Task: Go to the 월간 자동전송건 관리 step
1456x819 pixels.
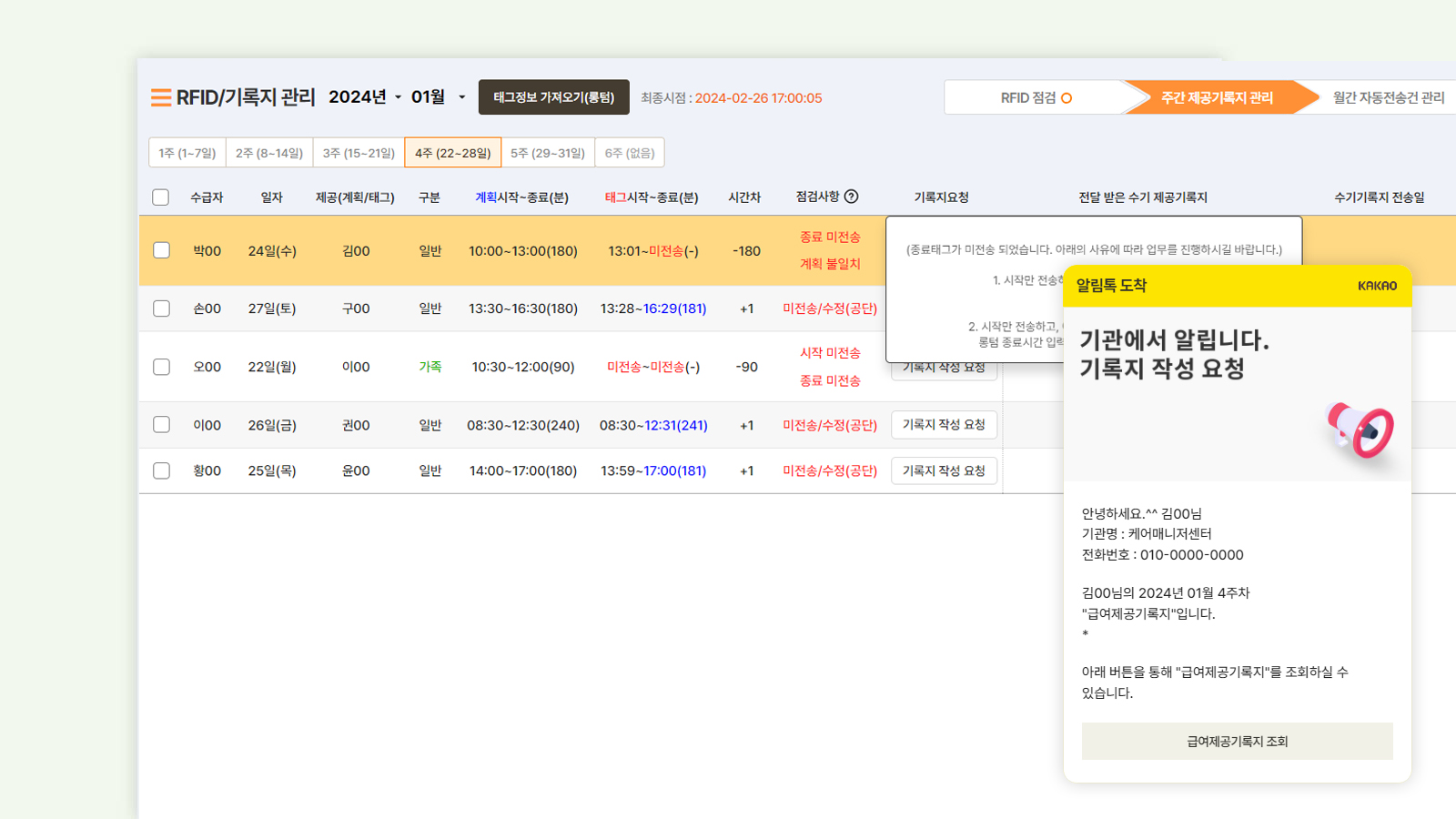Action: coord(1388,97)
